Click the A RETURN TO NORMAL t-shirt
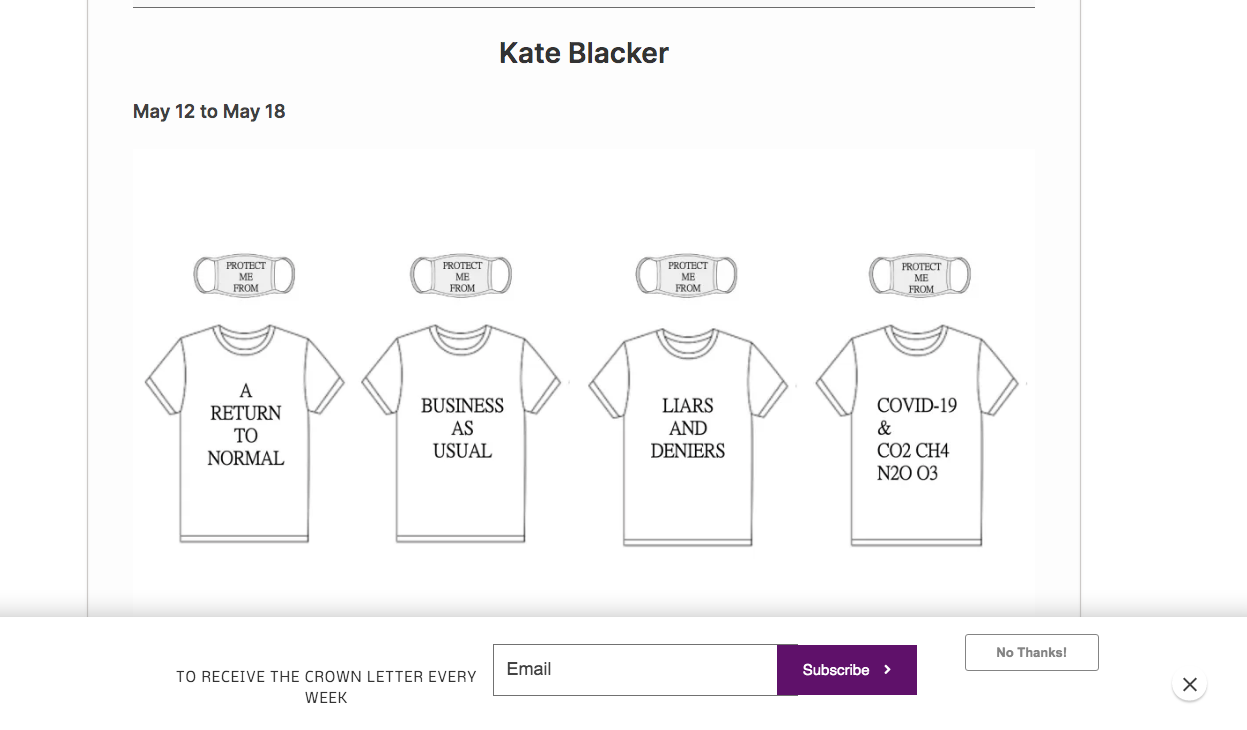Image resolution: width=1247 pixels, height=730 pixels. coord(245,434)
